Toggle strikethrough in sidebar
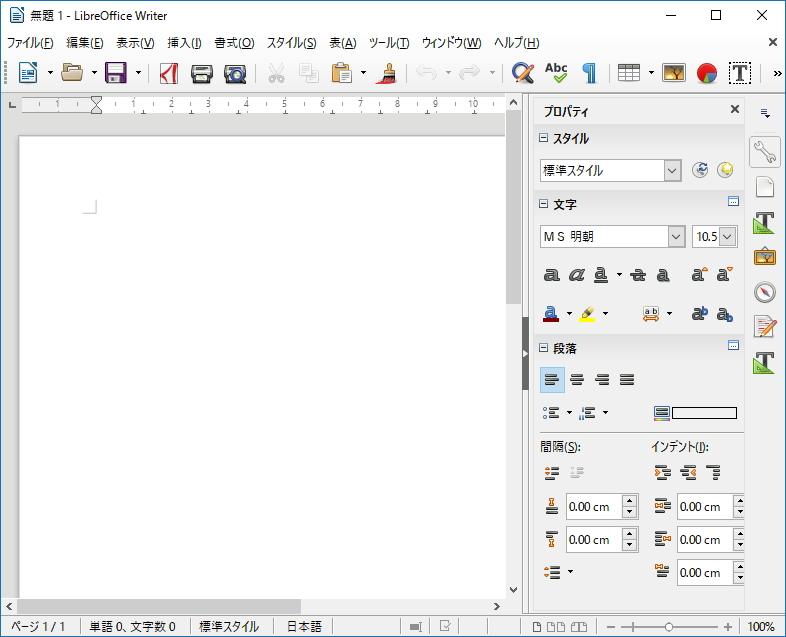The height and width of the screenshot is (637, 786). 638,275
